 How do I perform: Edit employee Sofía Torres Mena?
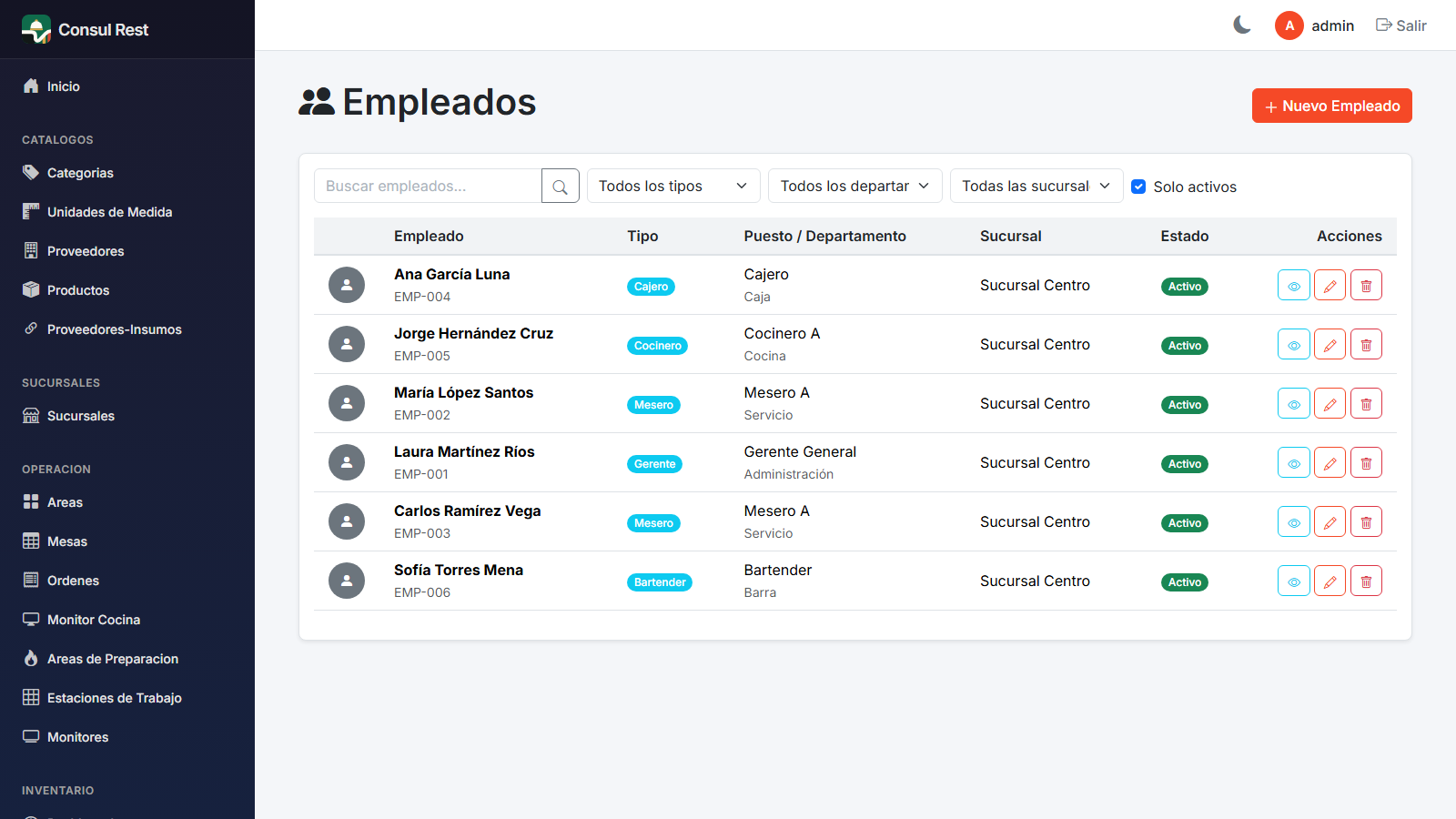click(1330, 581)
